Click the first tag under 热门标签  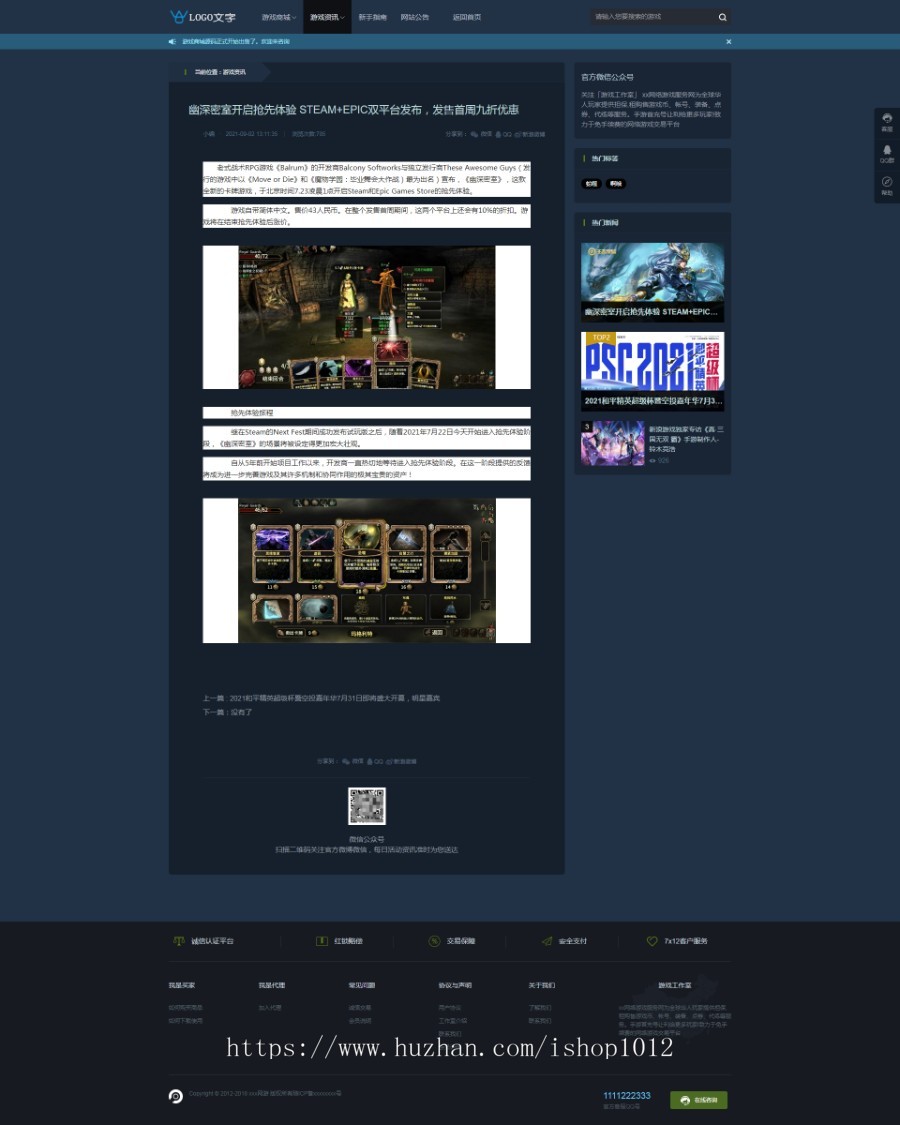[591, 184]
